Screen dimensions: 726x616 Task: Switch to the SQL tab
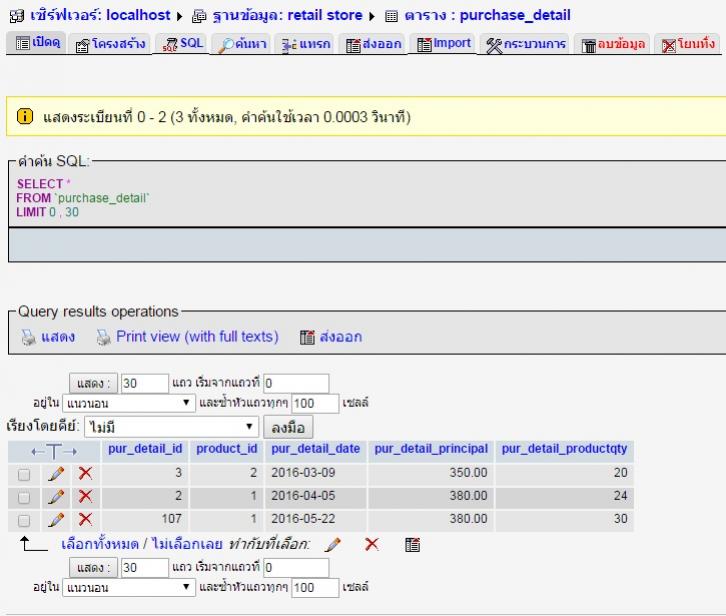tap(182, 44)
